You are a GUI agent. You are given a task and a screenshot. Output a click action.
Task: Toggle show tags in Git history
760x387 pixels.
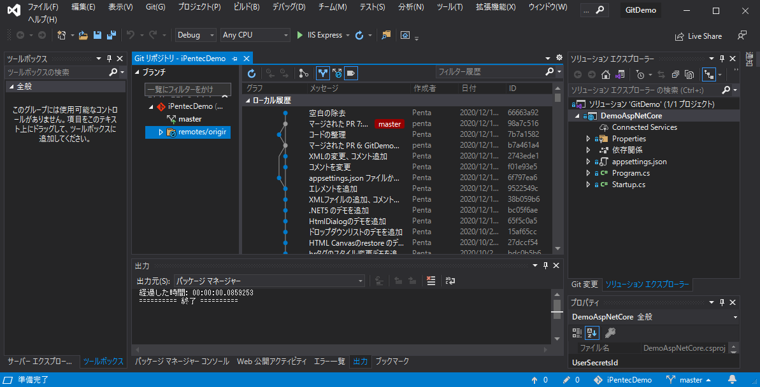351,73
